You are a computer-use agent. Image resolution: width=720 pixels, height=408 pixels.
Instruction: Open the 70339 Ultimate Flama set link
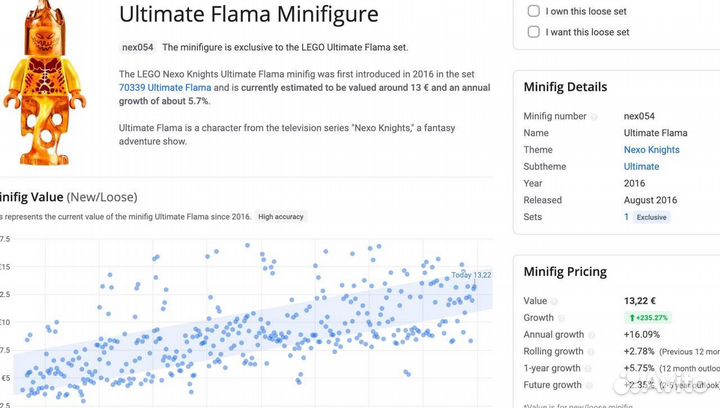[x=164, y=88]
